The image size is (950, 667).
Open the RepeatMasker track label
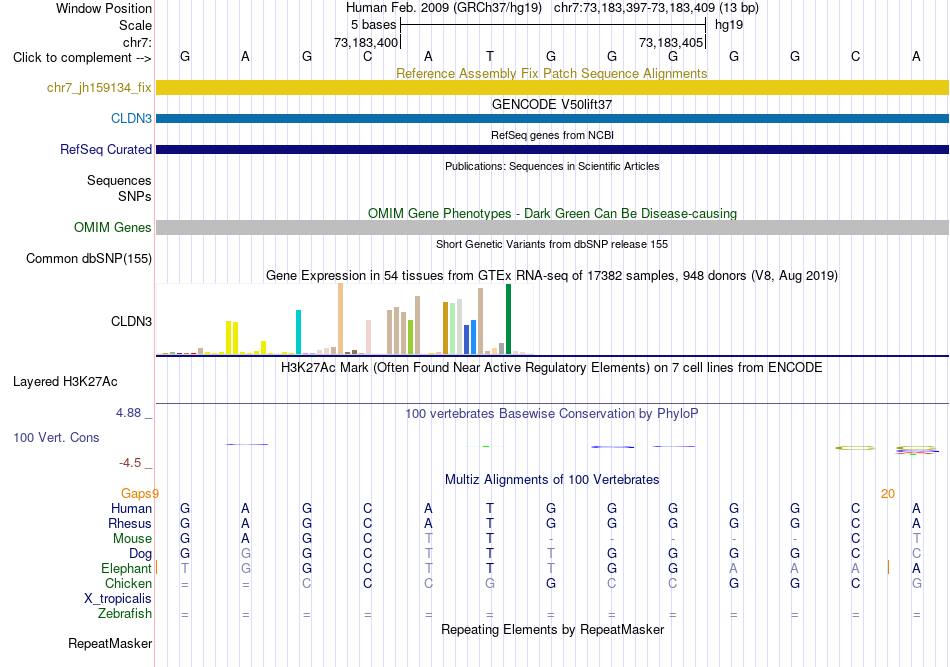(x=110, y=643)
